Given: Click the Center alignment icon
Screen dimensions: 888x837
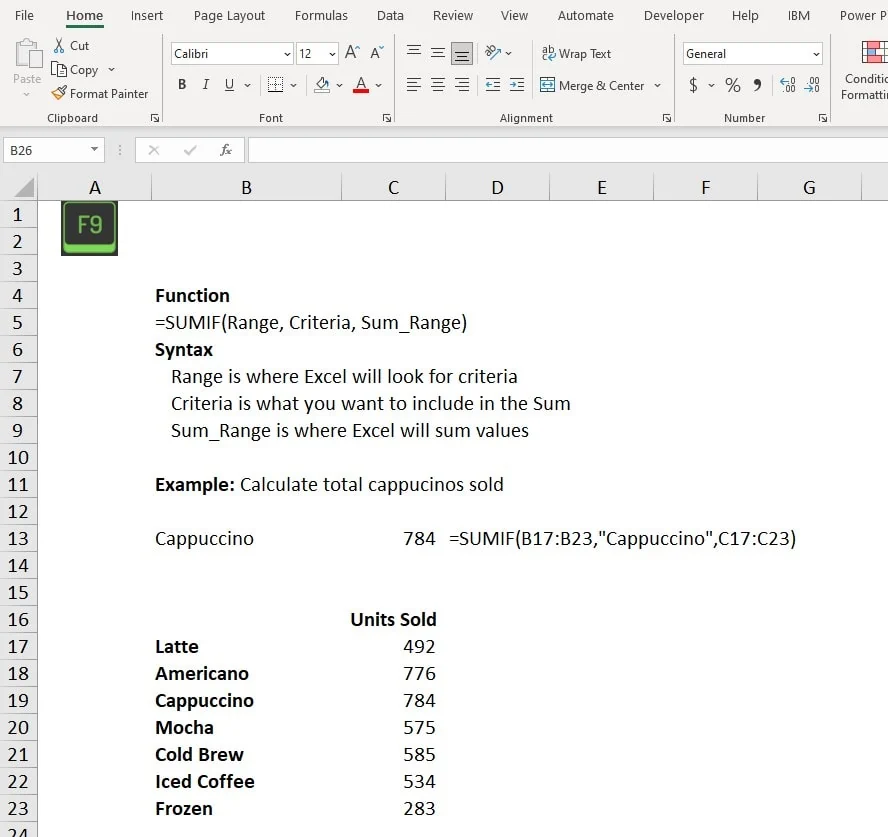Looking at the screenshot, I should pos(435,85).
